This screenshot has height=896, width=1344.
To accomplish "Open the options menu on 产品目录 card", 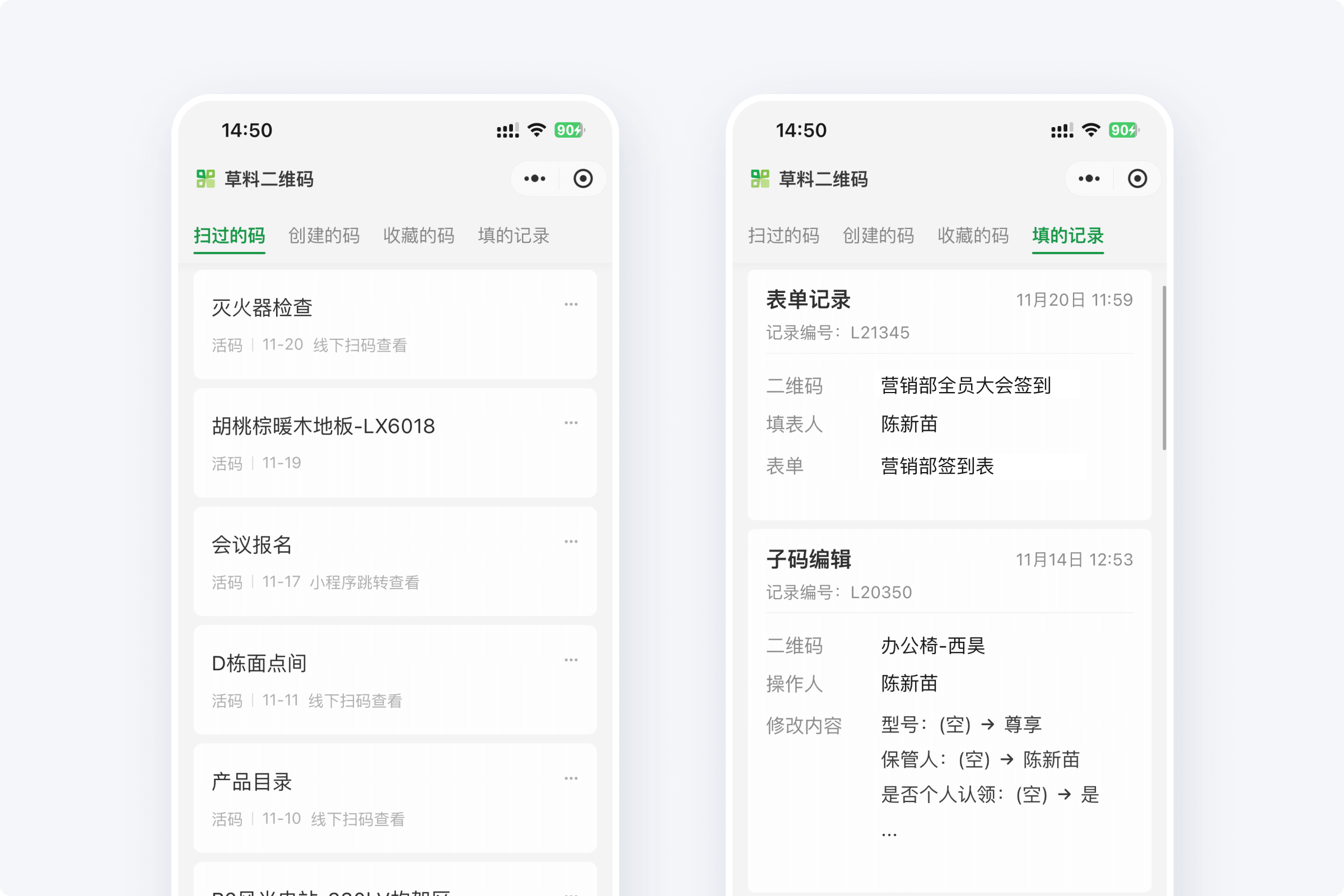I will click(x=571, y=778).
